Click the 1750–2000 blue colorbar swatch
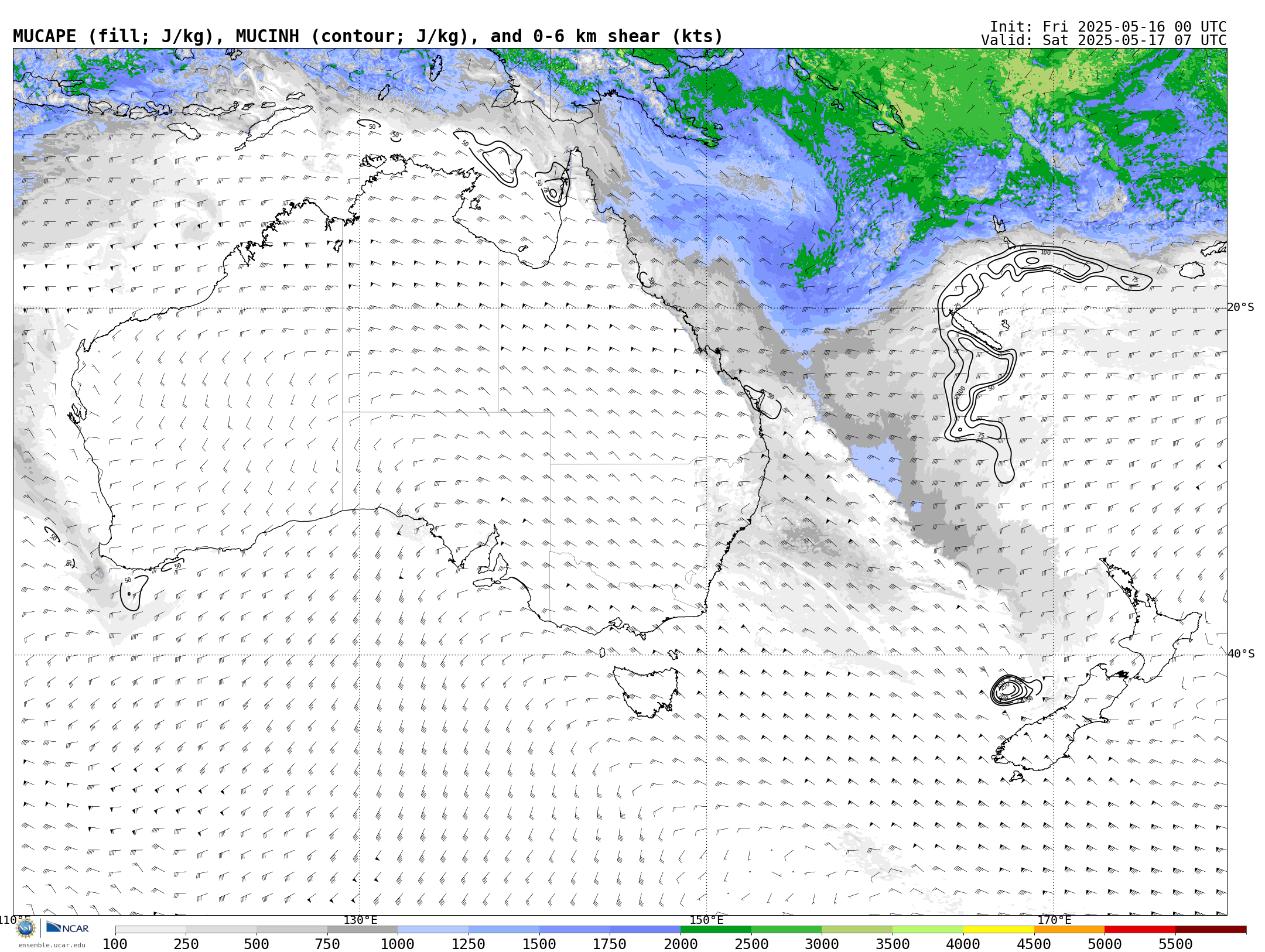Viewport: 1265px width, 952px height. click(x=645, y=930)
